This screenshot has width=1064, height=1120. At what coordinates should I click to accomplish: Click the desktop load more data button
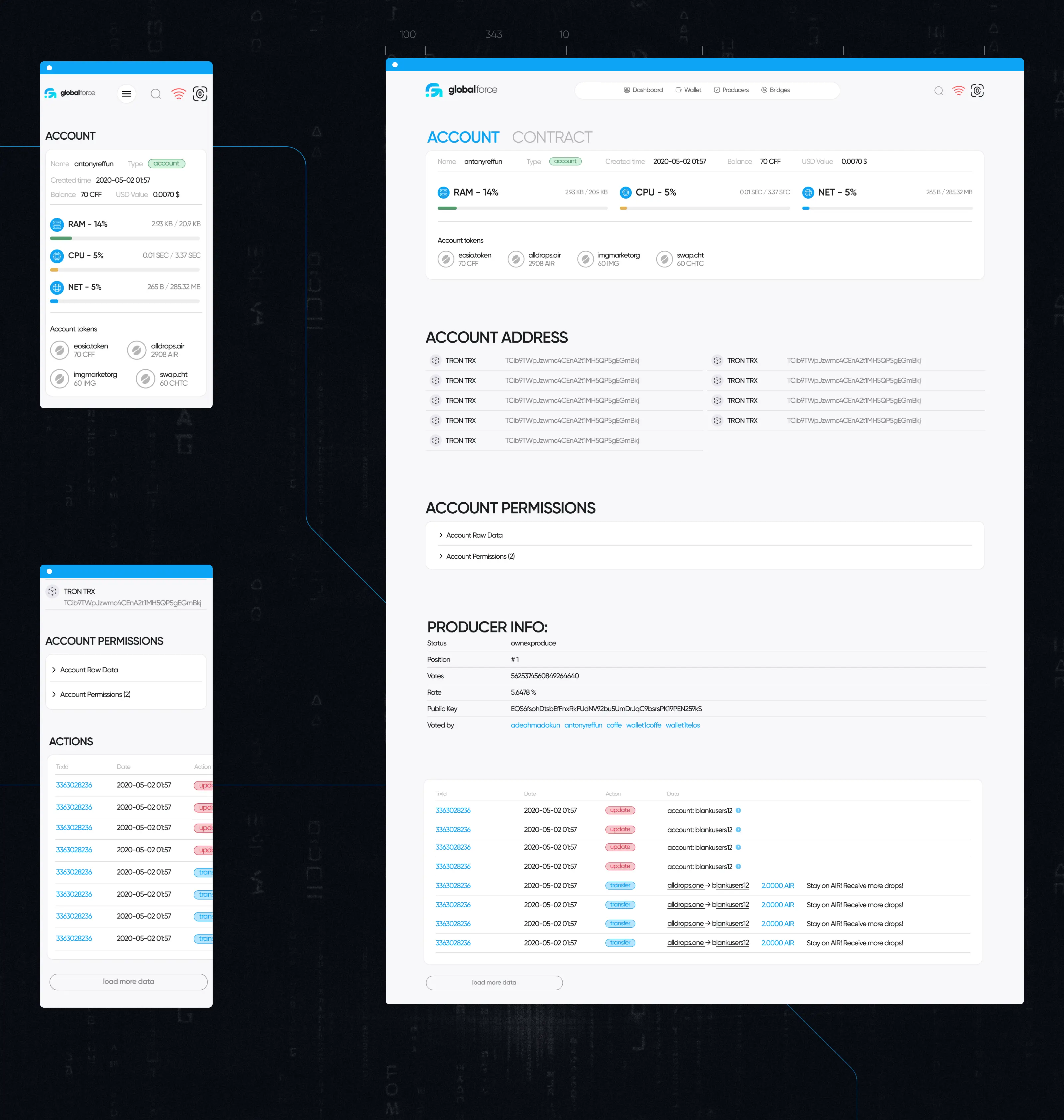494,982
